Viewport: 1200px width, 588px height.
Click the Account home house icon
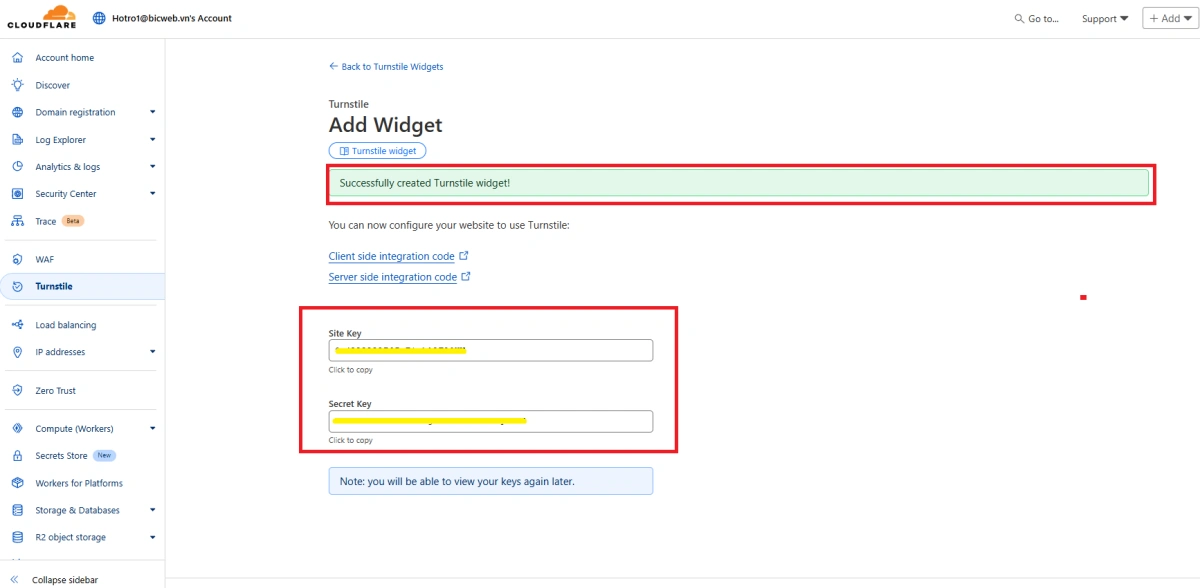pyautogui.click(x=17, y=58)
